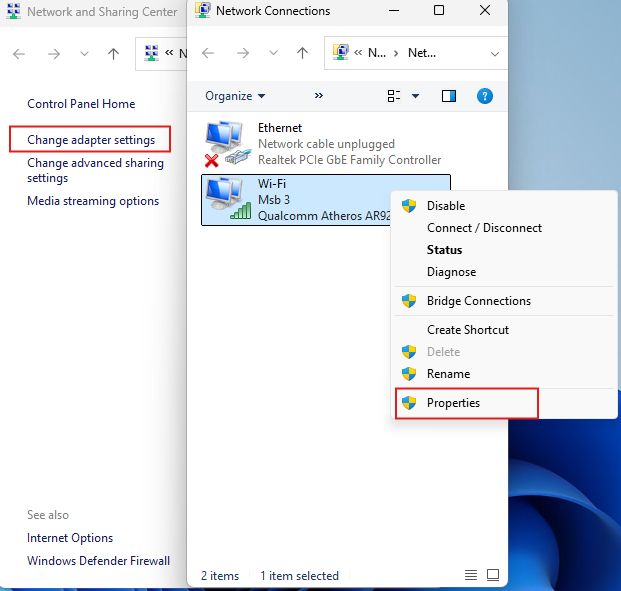Click '1 item selected' in status bar
The image size is (621, 591).
[x=299, y=576]
